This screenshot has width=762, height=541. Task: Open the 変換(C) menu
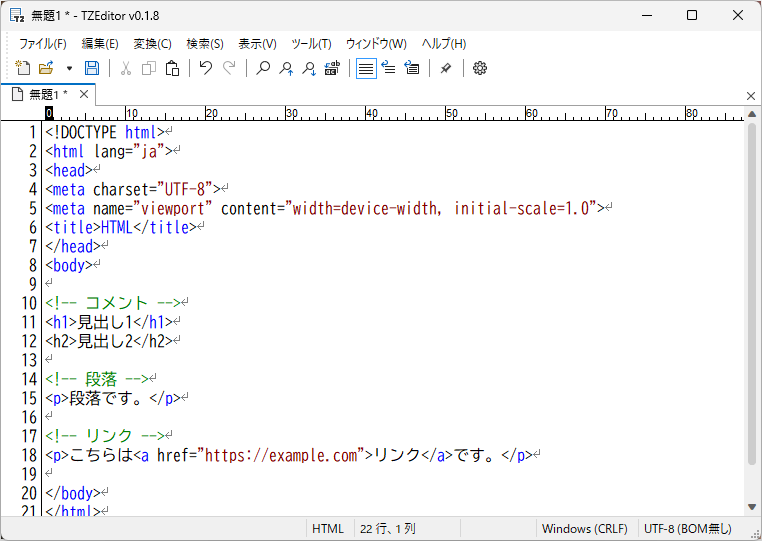(x=152, y=44)
